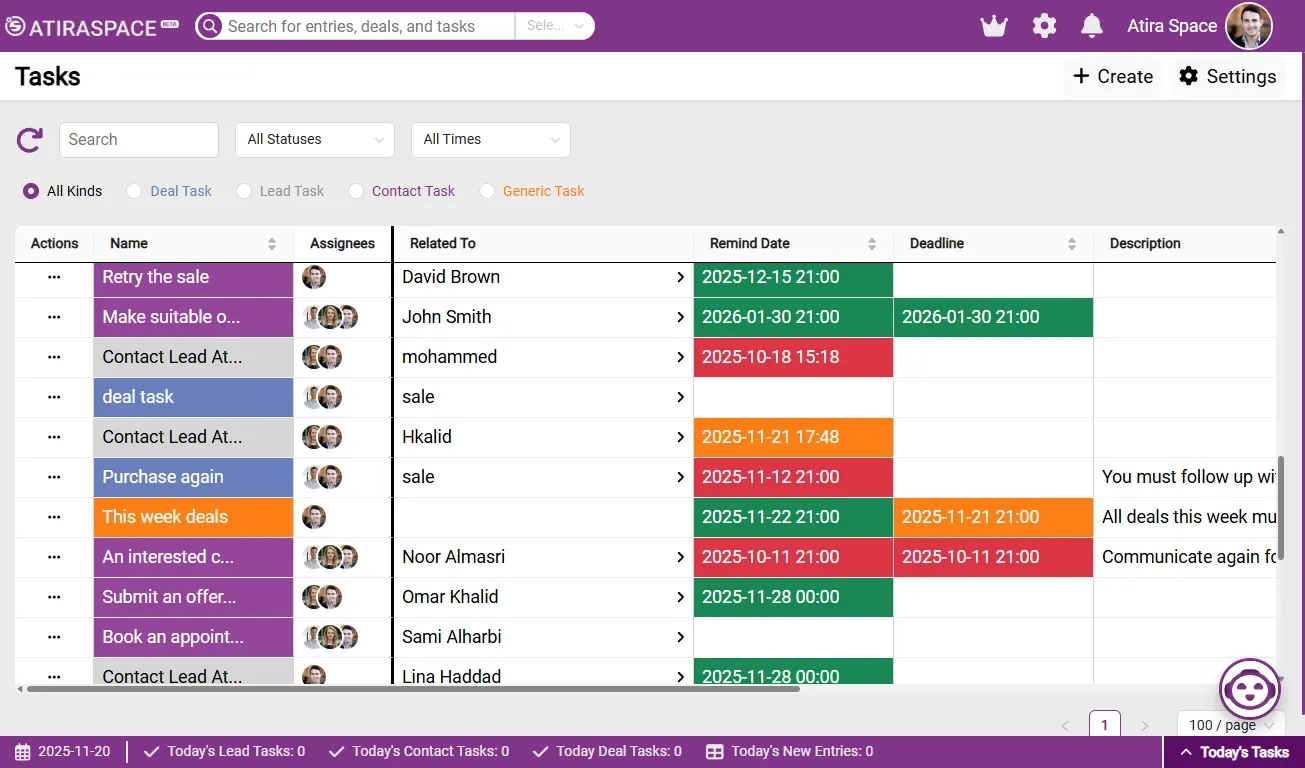The height and width of the screenshot is (768, 1305).
Task: Open actions menu for Retry the sale
Action: pos(53,277)
